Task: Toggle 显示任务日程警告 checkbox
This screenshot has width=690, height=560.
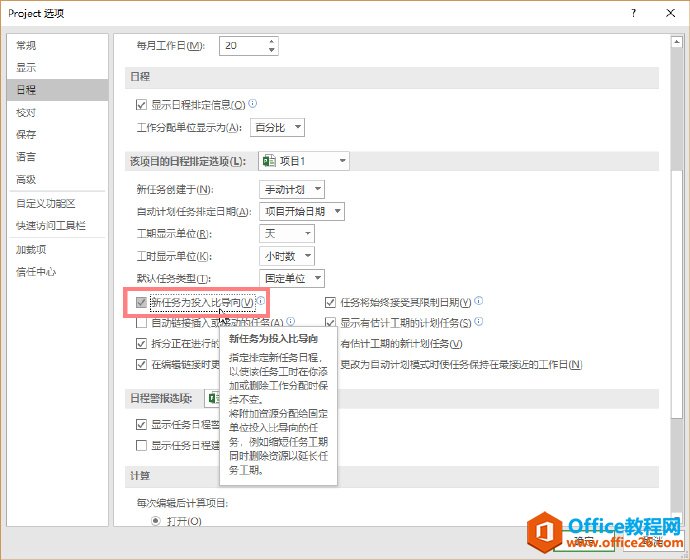Action: pyautogui.click(x=141, y=425)
